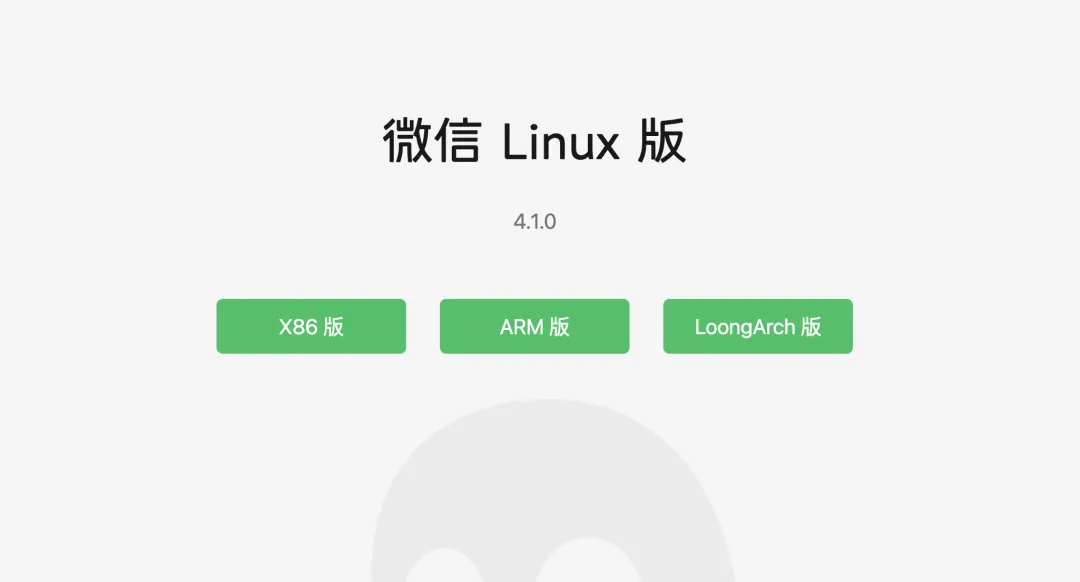Click the Tux penguin watermark head
The image size is (1080, 582).
pyautogui.click(x=551, y=490)
